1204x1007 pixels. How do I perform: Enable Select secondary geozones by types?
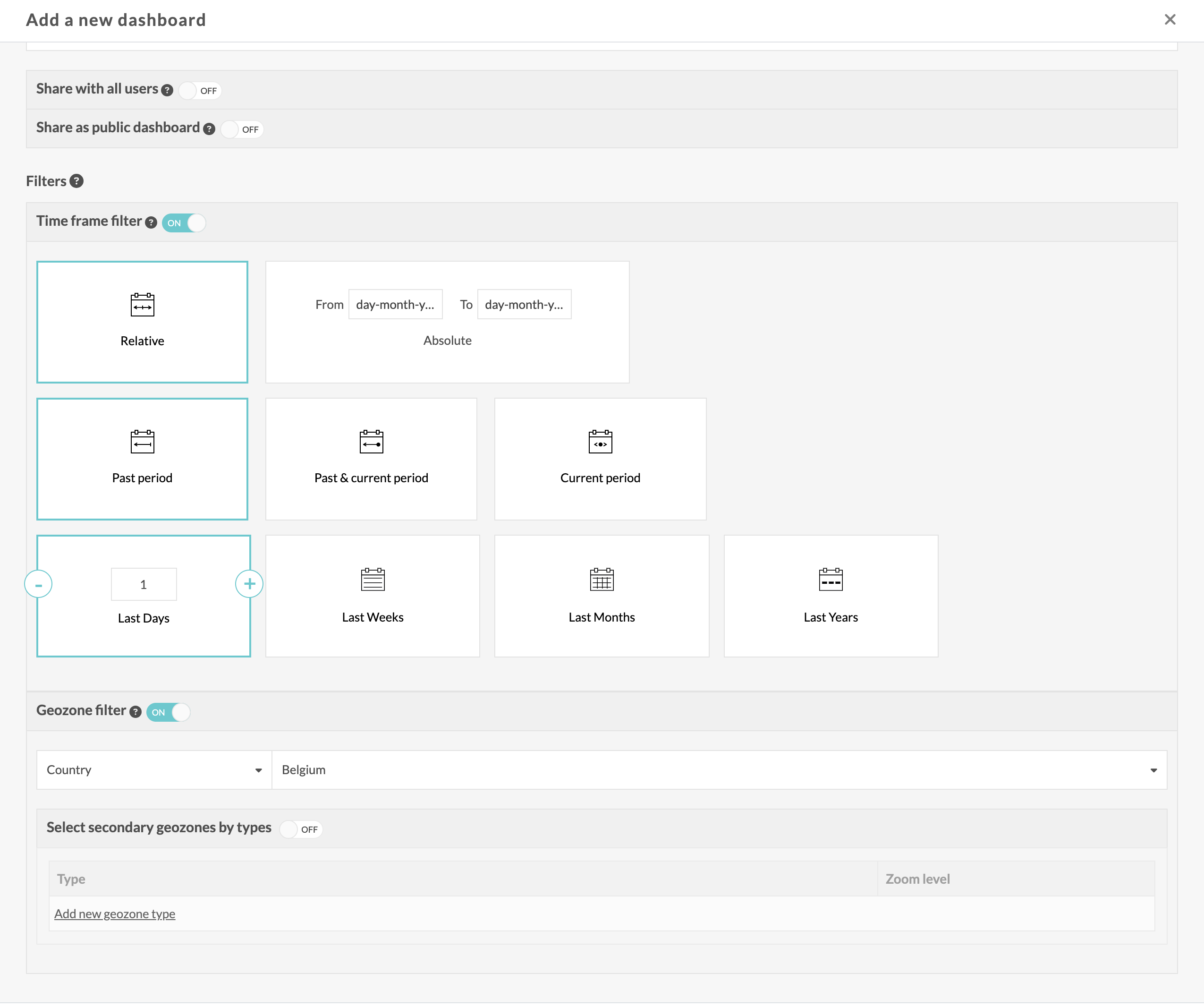click(x=300, y=829)
